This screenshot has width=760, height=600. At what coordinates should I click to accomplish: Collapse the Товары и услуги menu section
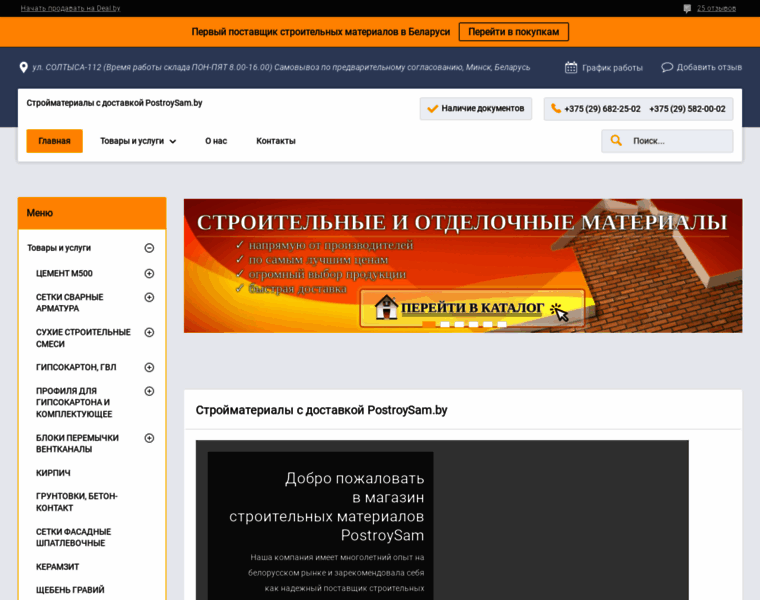pos(149,248)
